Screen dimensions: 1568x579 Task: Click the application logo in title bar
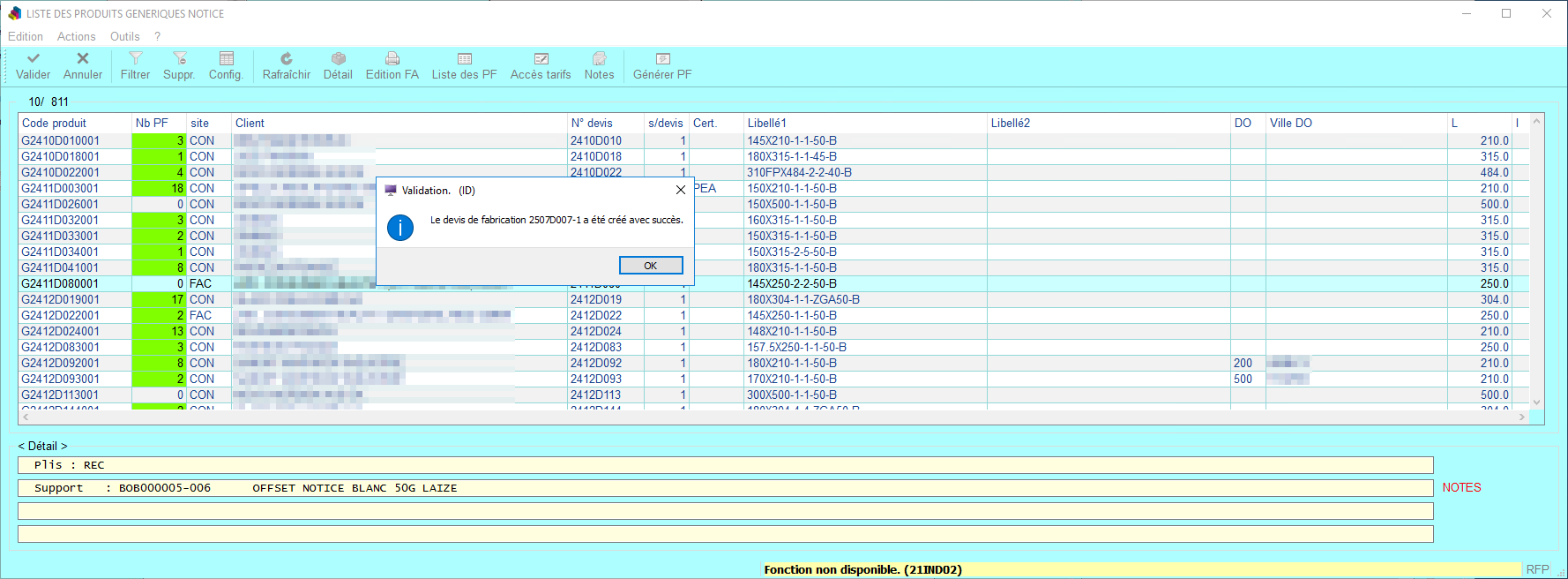14,13
